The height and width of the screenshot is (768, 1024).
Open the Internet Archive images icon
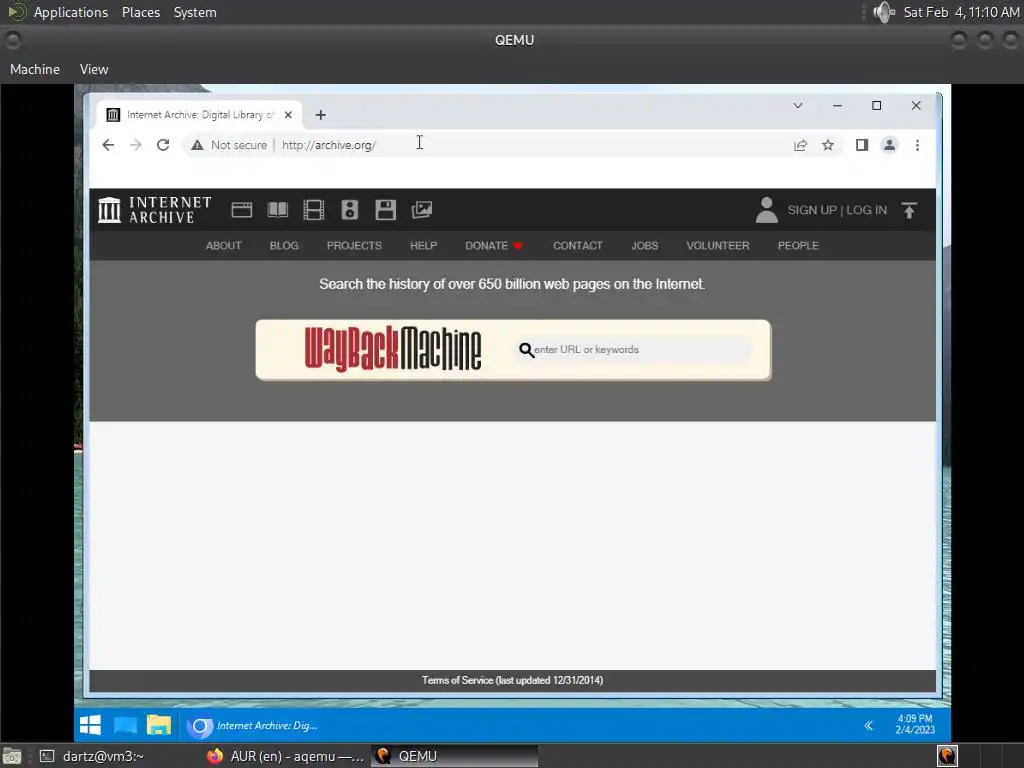click(x=422, y=210)
